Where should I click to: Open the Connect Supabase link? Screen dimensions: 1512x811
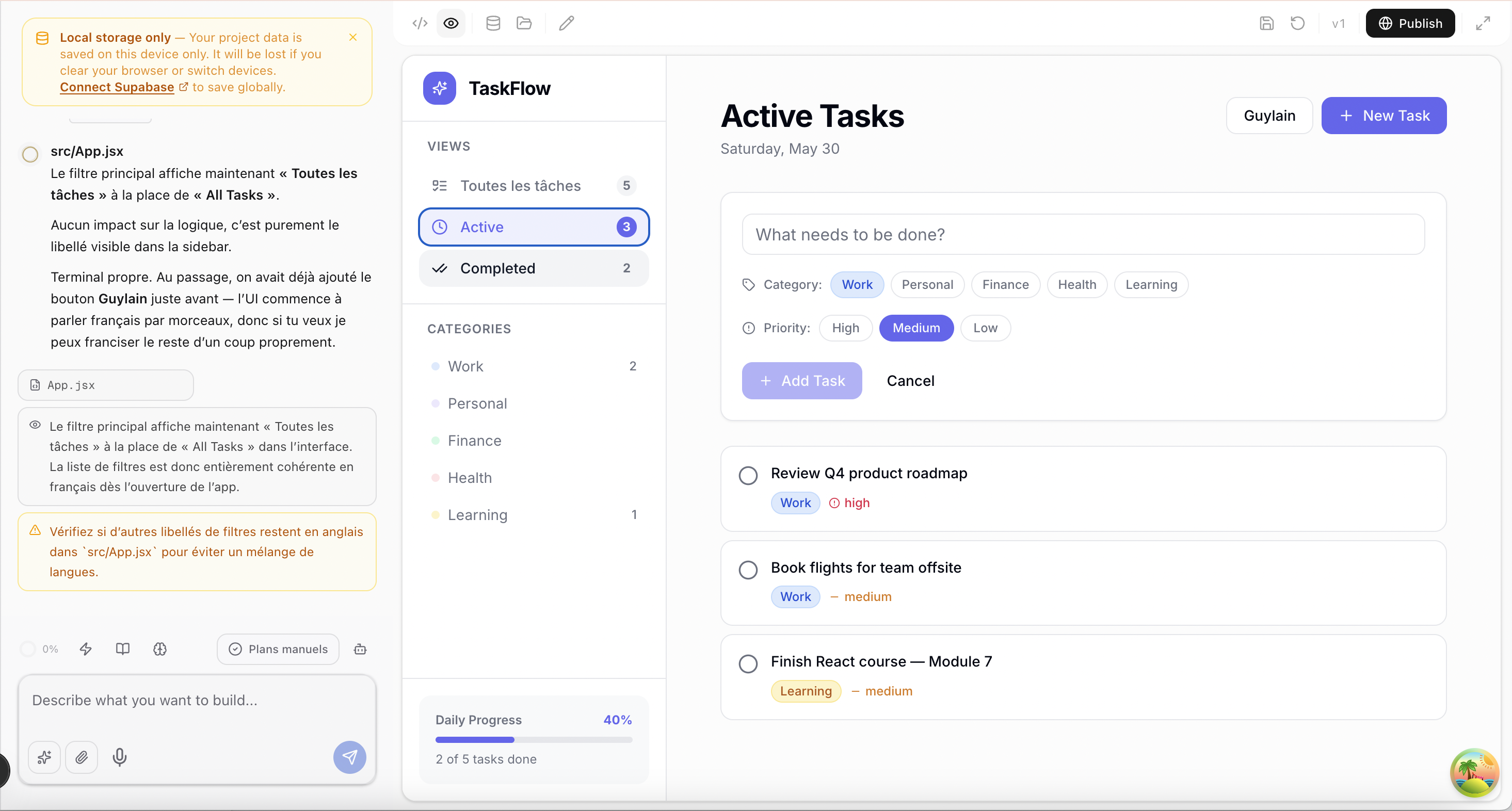(117, 87)
